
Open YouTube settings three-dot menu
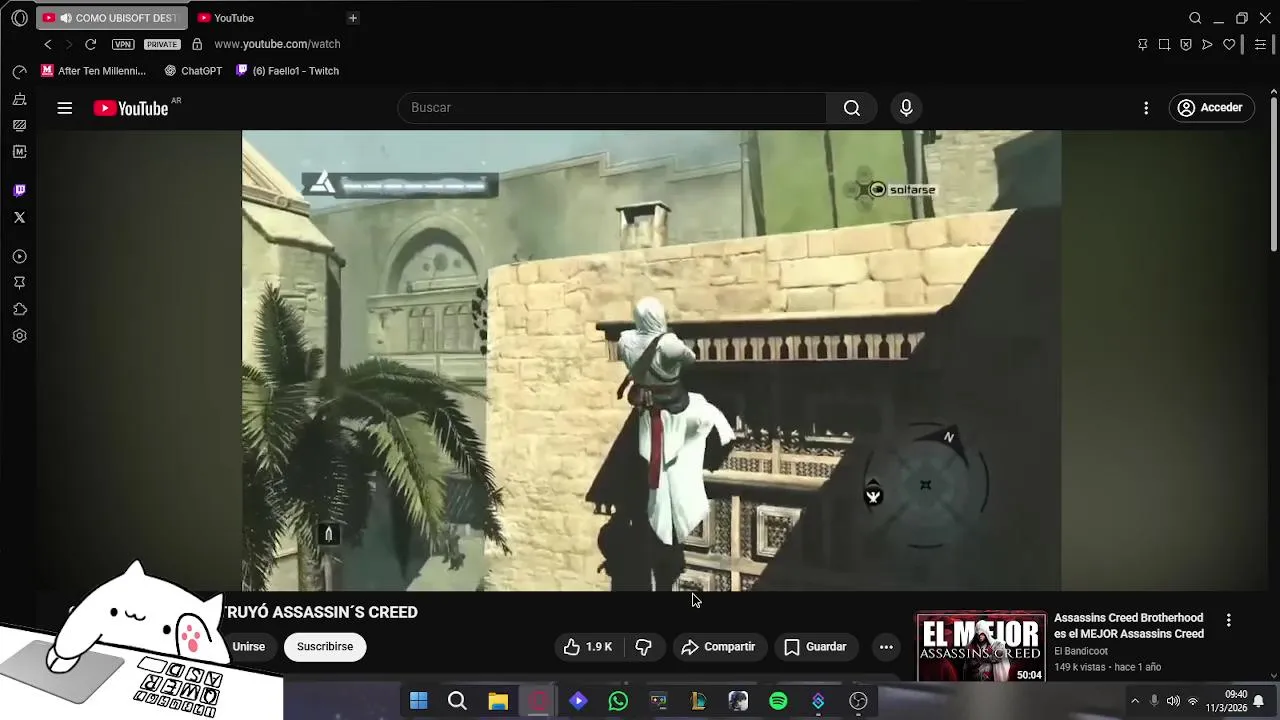(x=1146, y=108)
